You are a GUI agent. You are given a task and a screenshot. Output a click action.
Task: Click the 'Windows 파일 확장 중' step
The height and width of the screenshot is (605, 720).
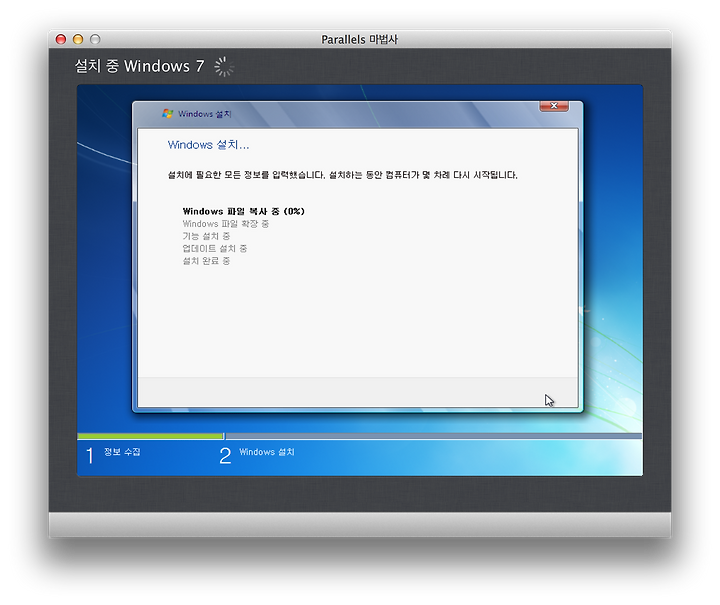tap(225, 224)
